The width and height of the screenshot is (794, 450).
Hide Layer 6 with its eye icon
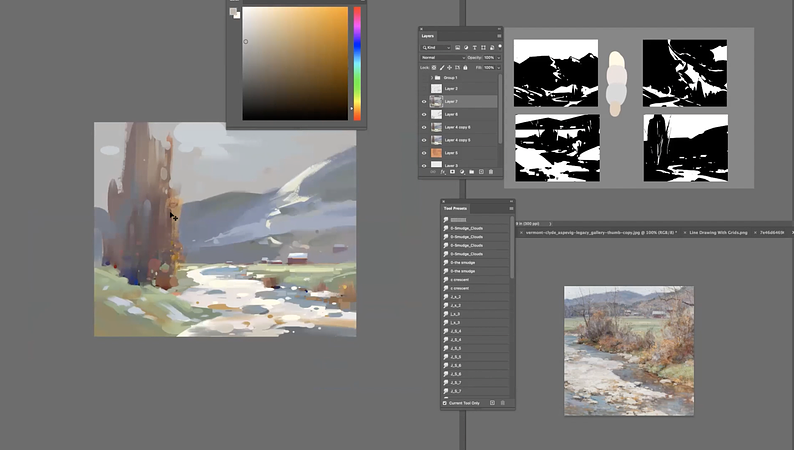click(424, 114)
